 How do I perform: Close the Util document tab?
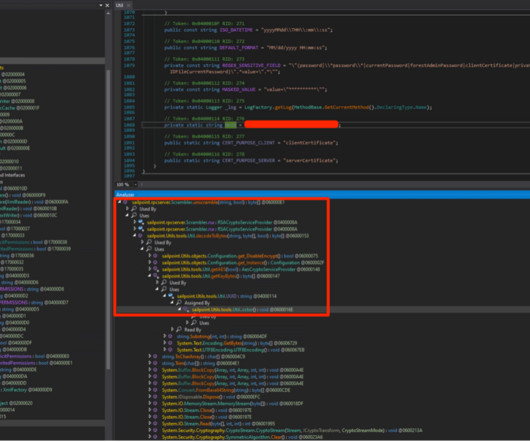(x=129, y=5)
